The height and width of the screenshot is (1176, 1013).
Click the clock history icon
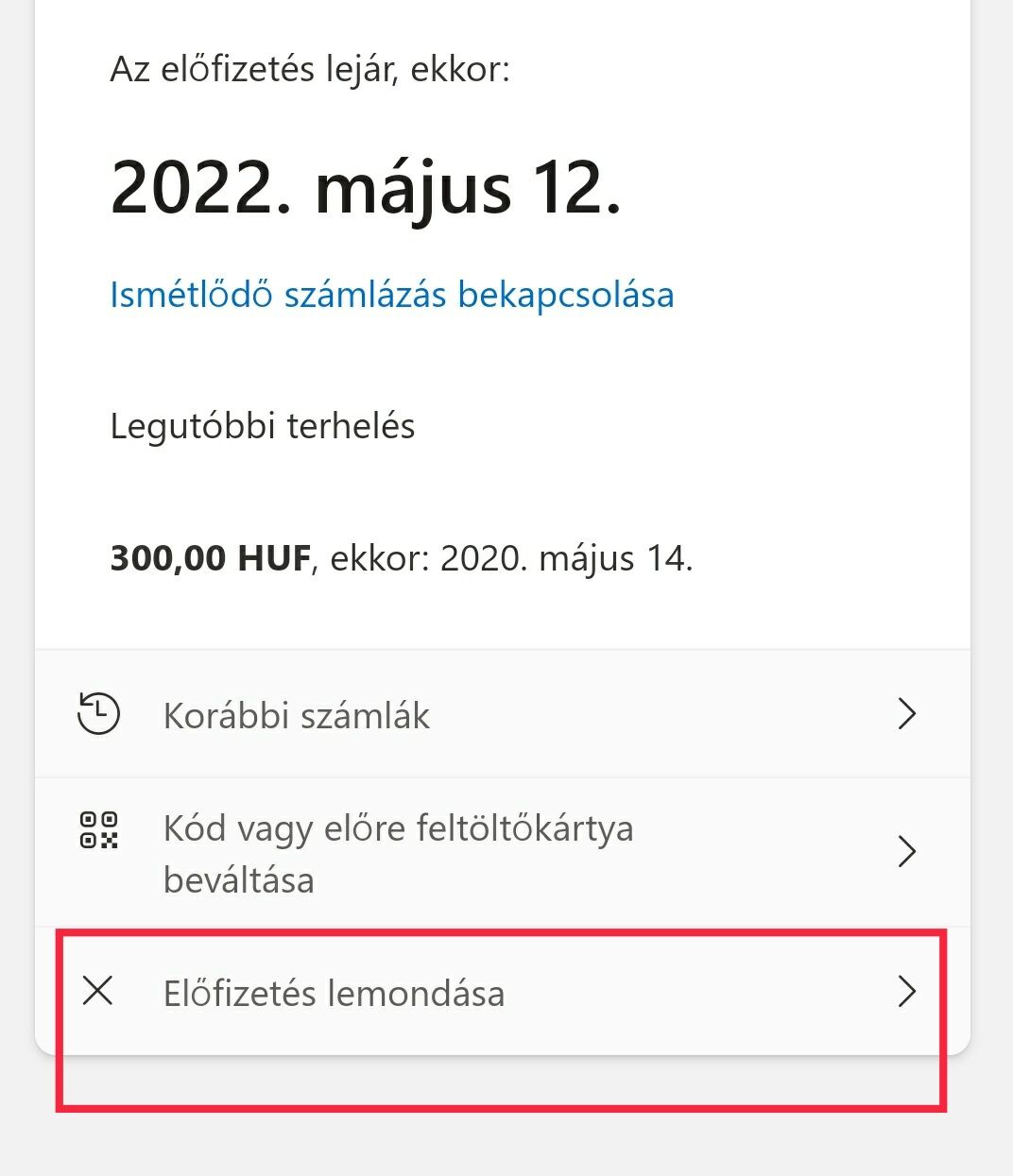pos(98,714)
